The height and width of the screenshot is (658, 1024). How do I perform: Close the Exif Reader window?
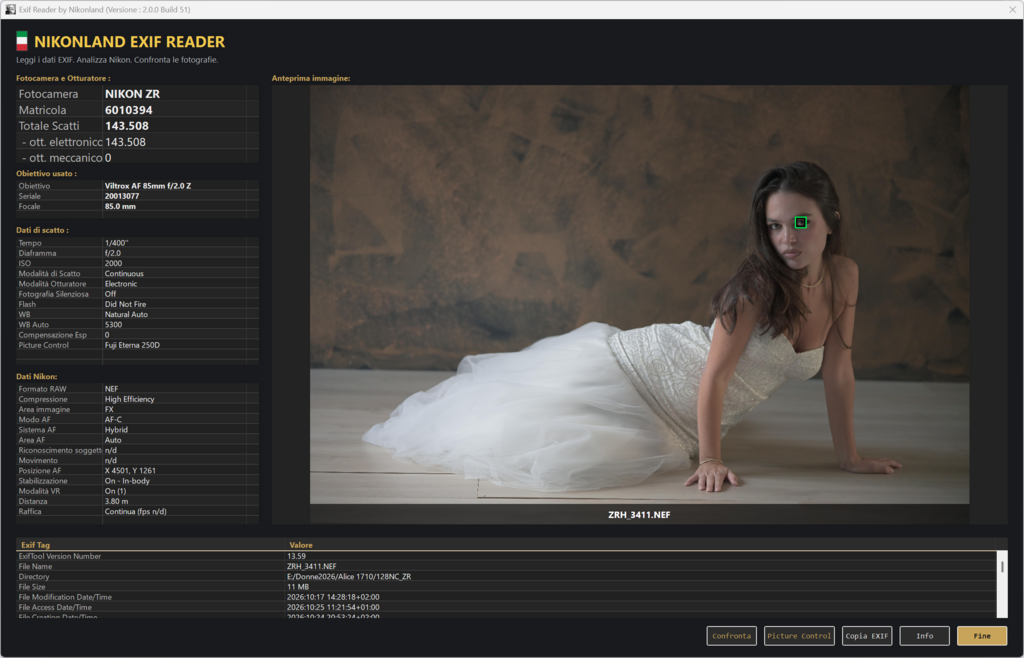click(1012, 9)
